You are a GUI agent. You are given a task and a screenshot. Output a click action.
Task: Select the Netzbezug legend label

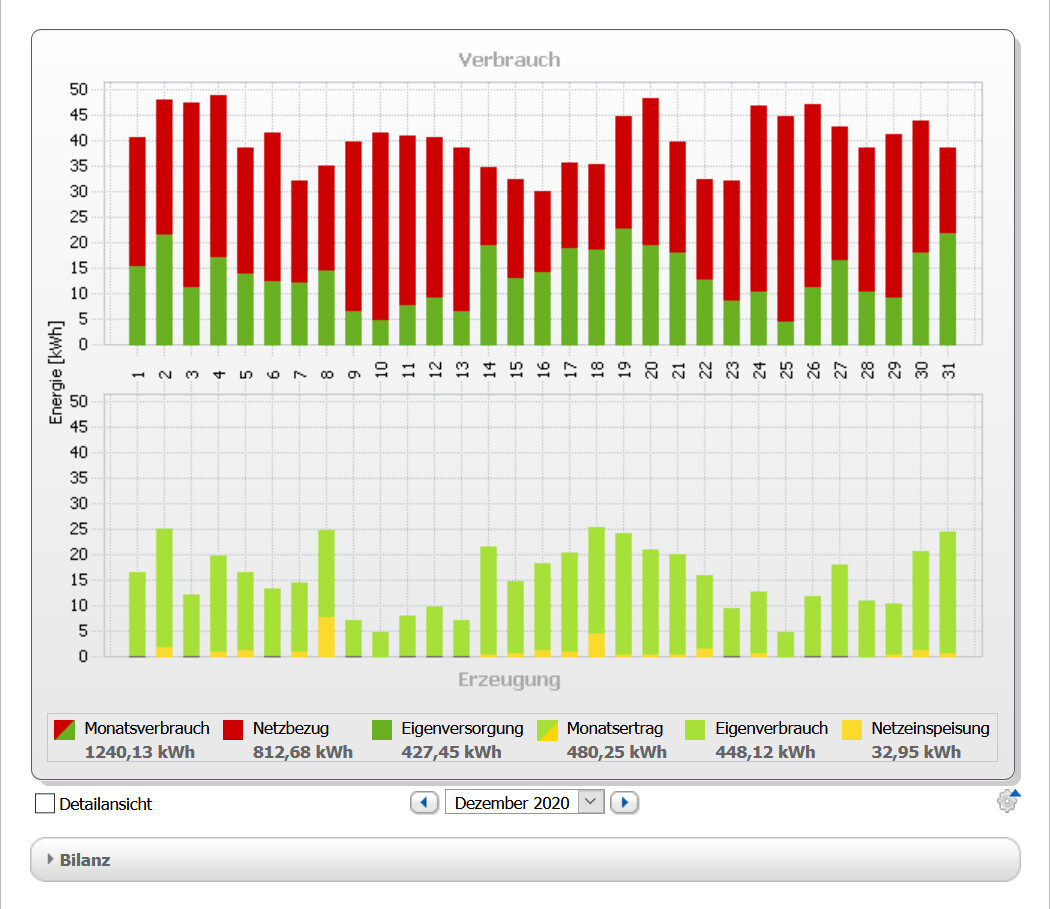[x=291, y=729]
